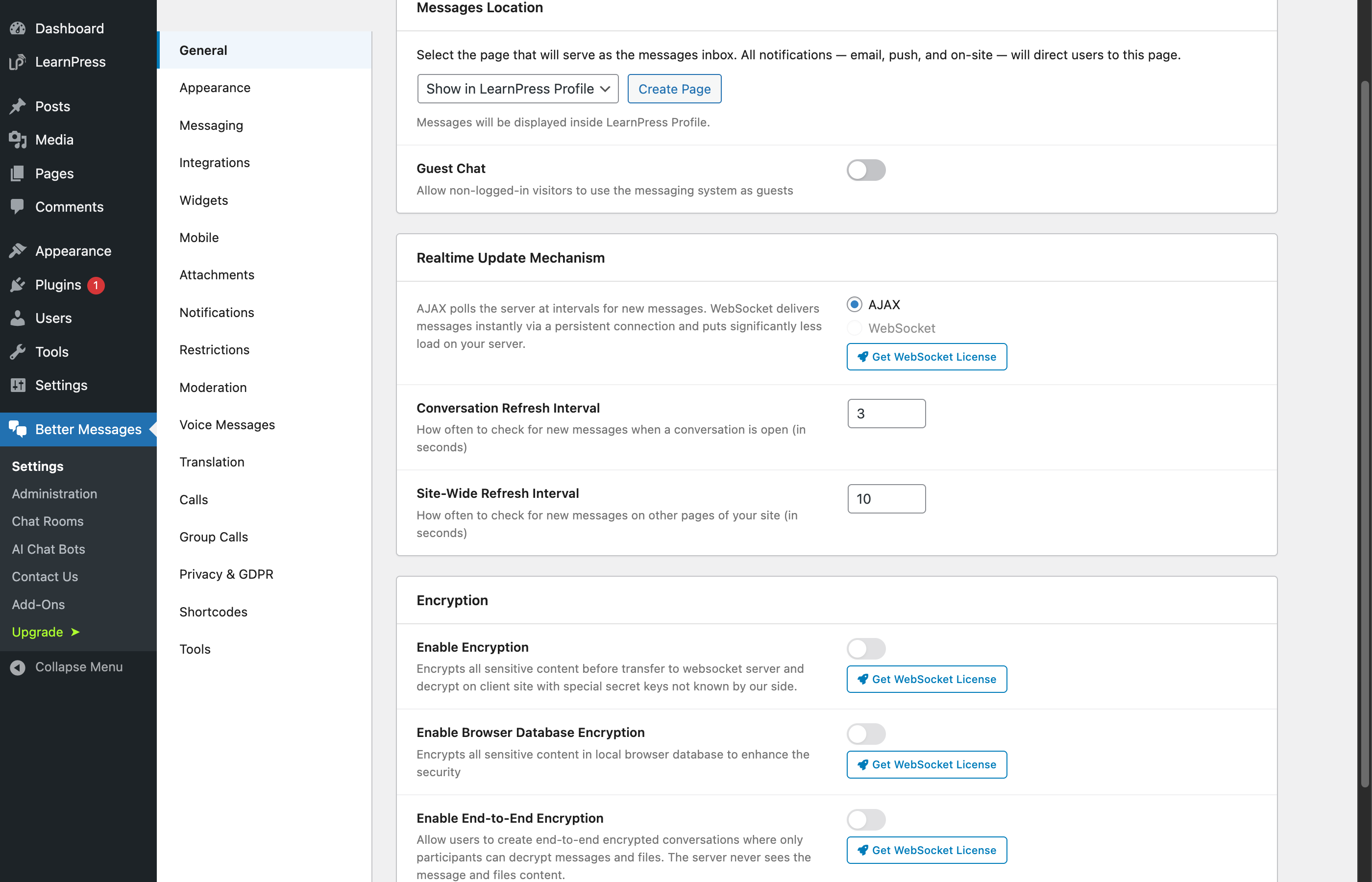1372x882 pixels.
Task: Open the Group Calls settings tab
Action: click(265, 537)
